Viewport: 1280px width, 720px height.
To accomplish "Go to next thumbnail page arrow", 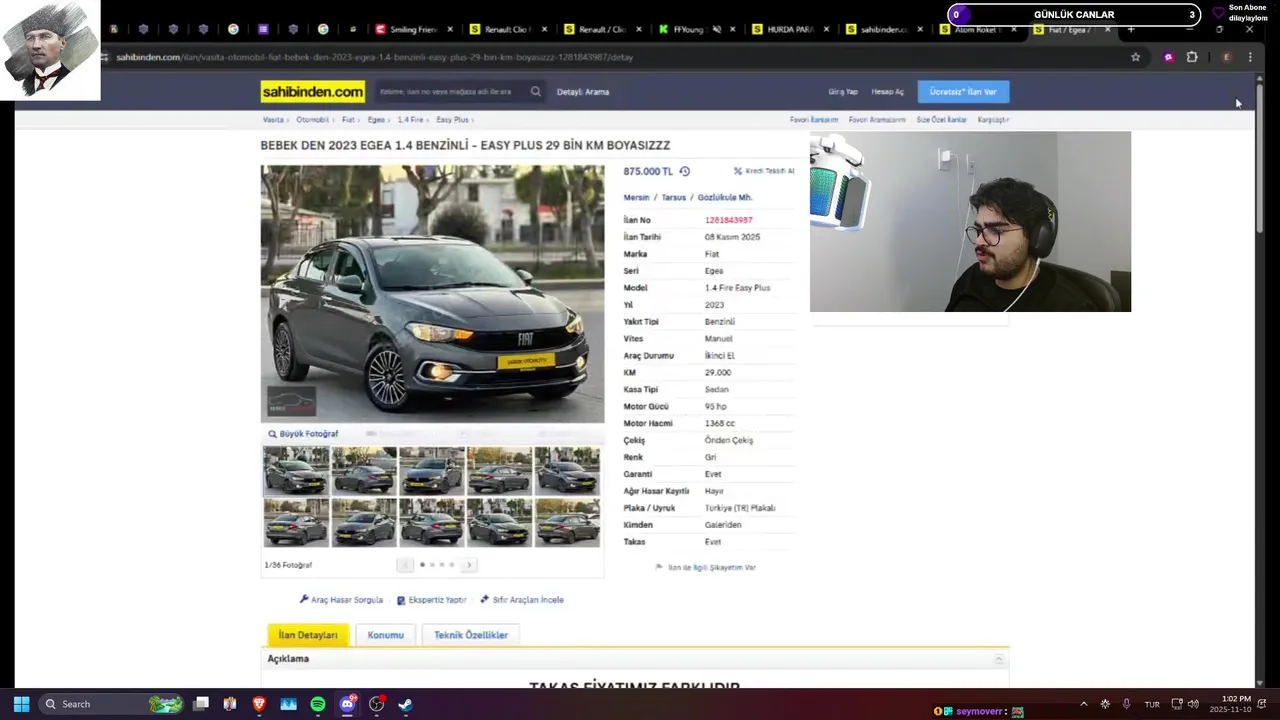I will click(x=468, y=565).
